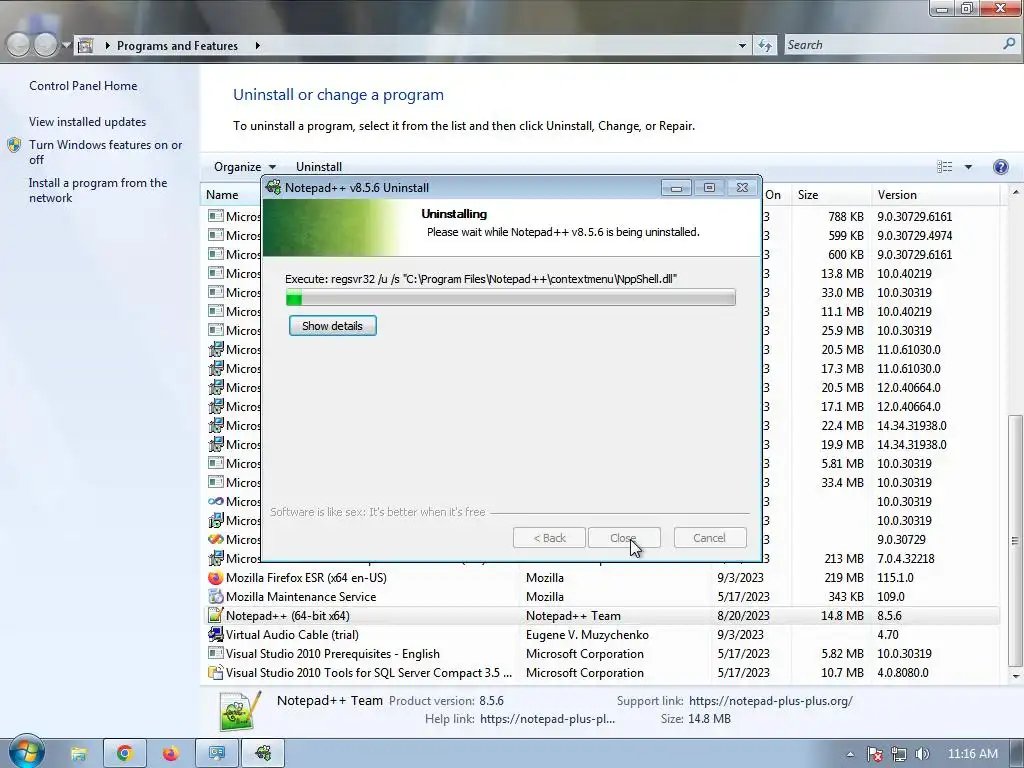Image resolution: width=1024 pixels, height=768 pixels.
Task: Open the volume speaker tray icon
Action: point(922,754)
